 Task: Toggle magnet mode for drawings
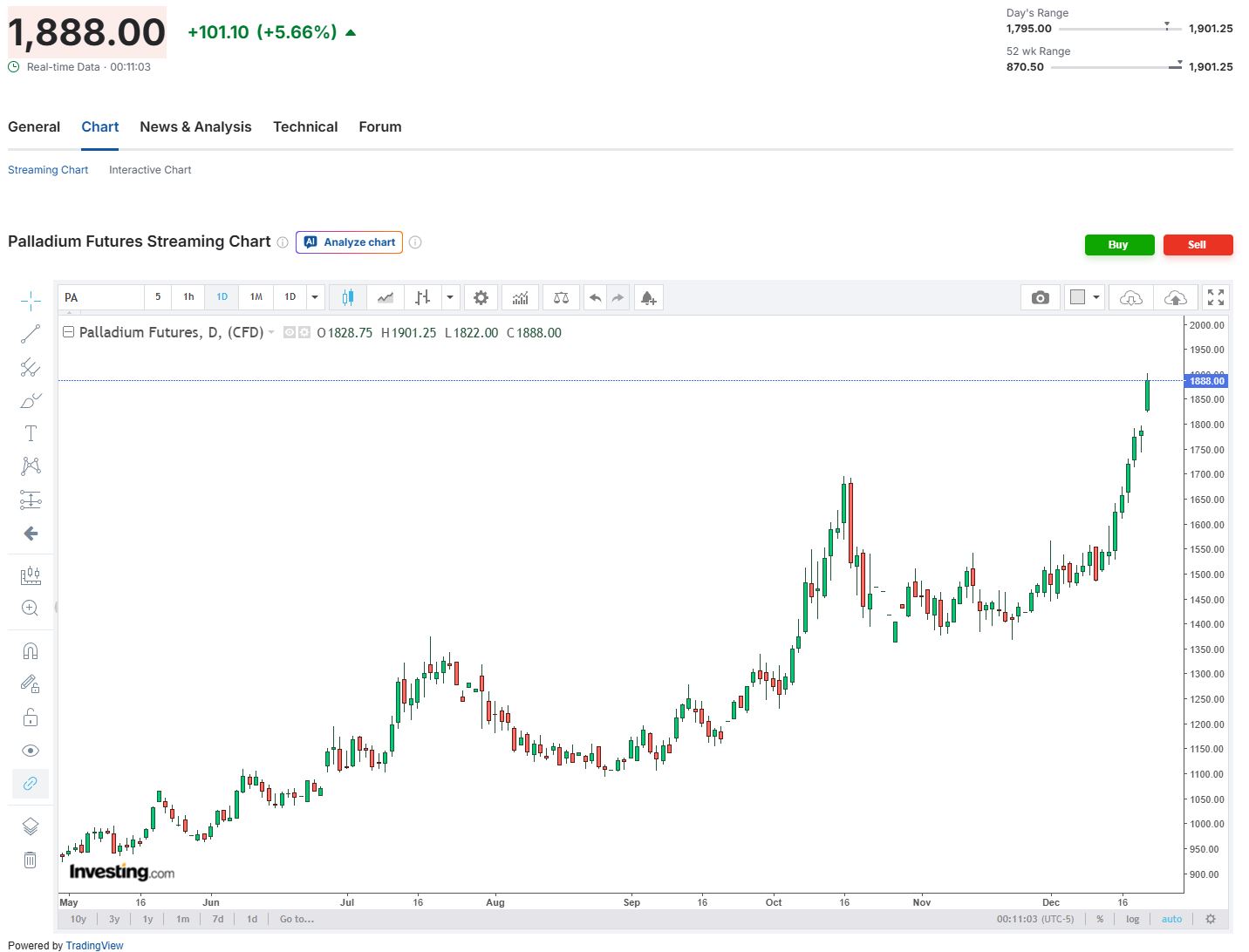coord(31,651)
